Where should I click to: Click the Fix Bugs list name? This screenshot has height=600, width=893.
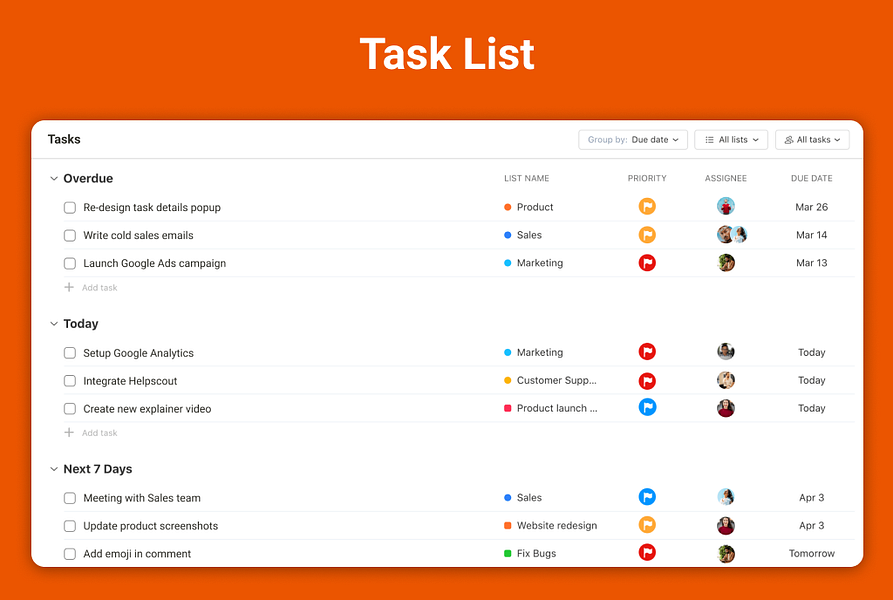(x=536, y=553)
